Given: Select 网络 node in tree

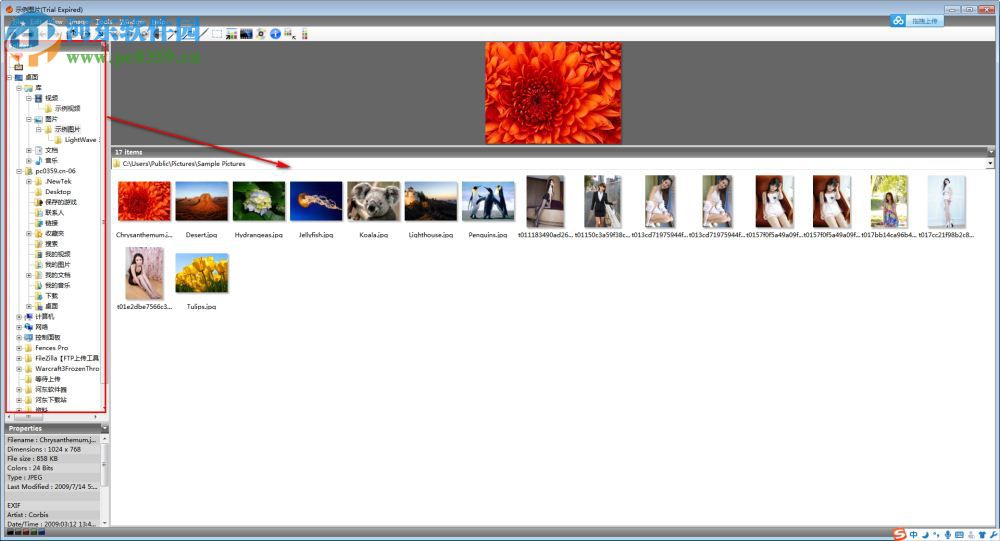Looking at the screenshot, I should [x=41, y=327].
